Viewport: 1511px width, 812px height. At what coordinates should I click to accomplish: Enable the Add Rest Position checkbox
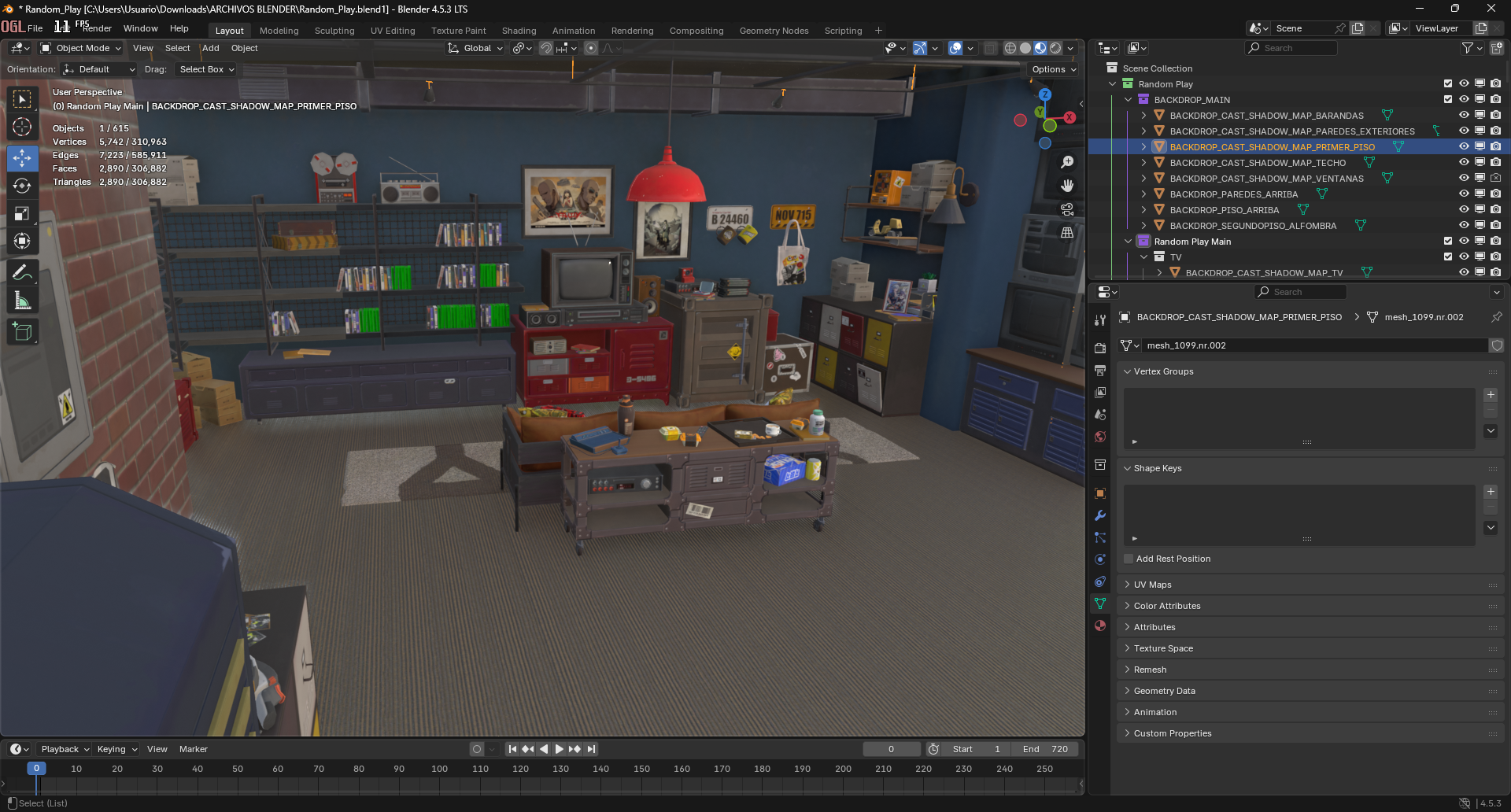(1129, 559)
